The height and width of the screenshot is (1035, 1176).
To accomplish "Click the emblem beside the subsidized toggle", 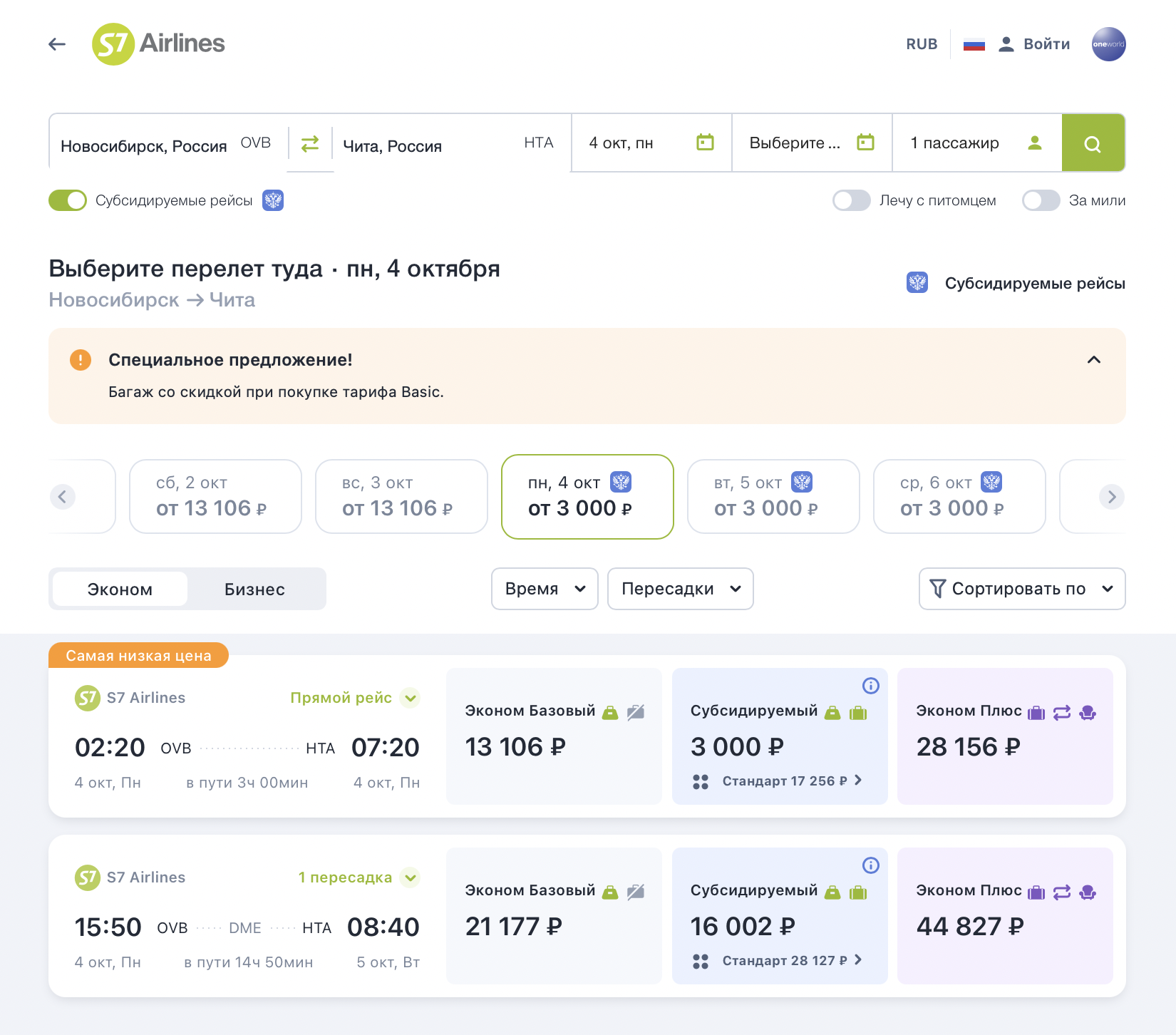I will coord(273,200).
